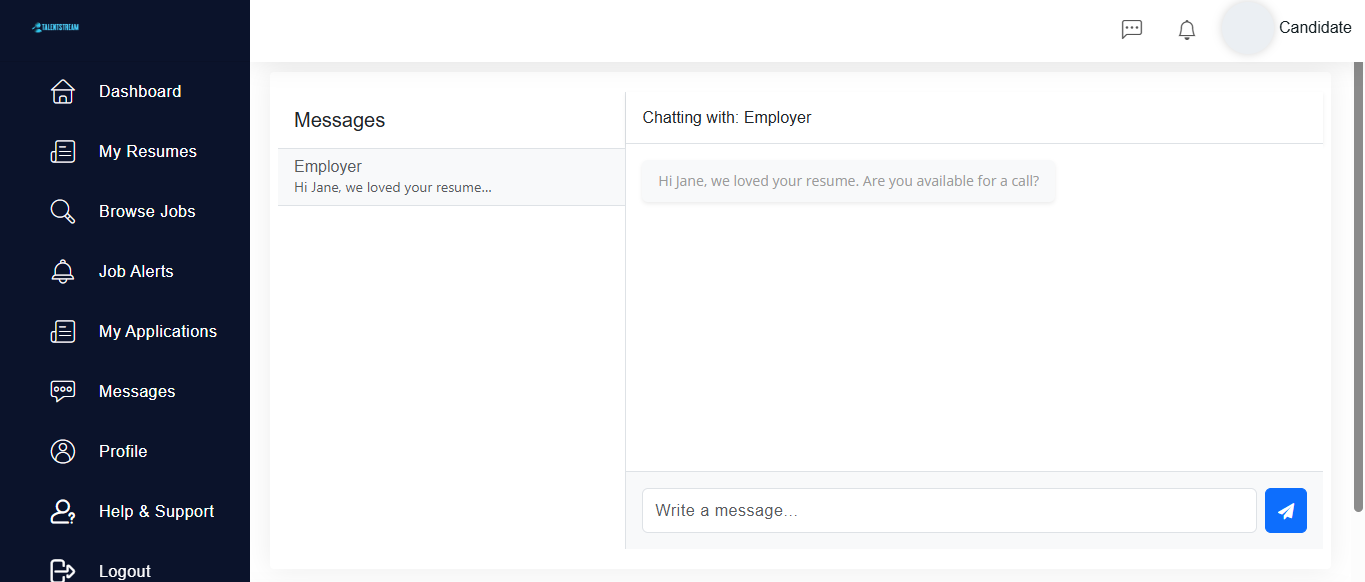Open Help & Support via its icon
This screenshot has height=582, width=1365.
click(63, 511)
